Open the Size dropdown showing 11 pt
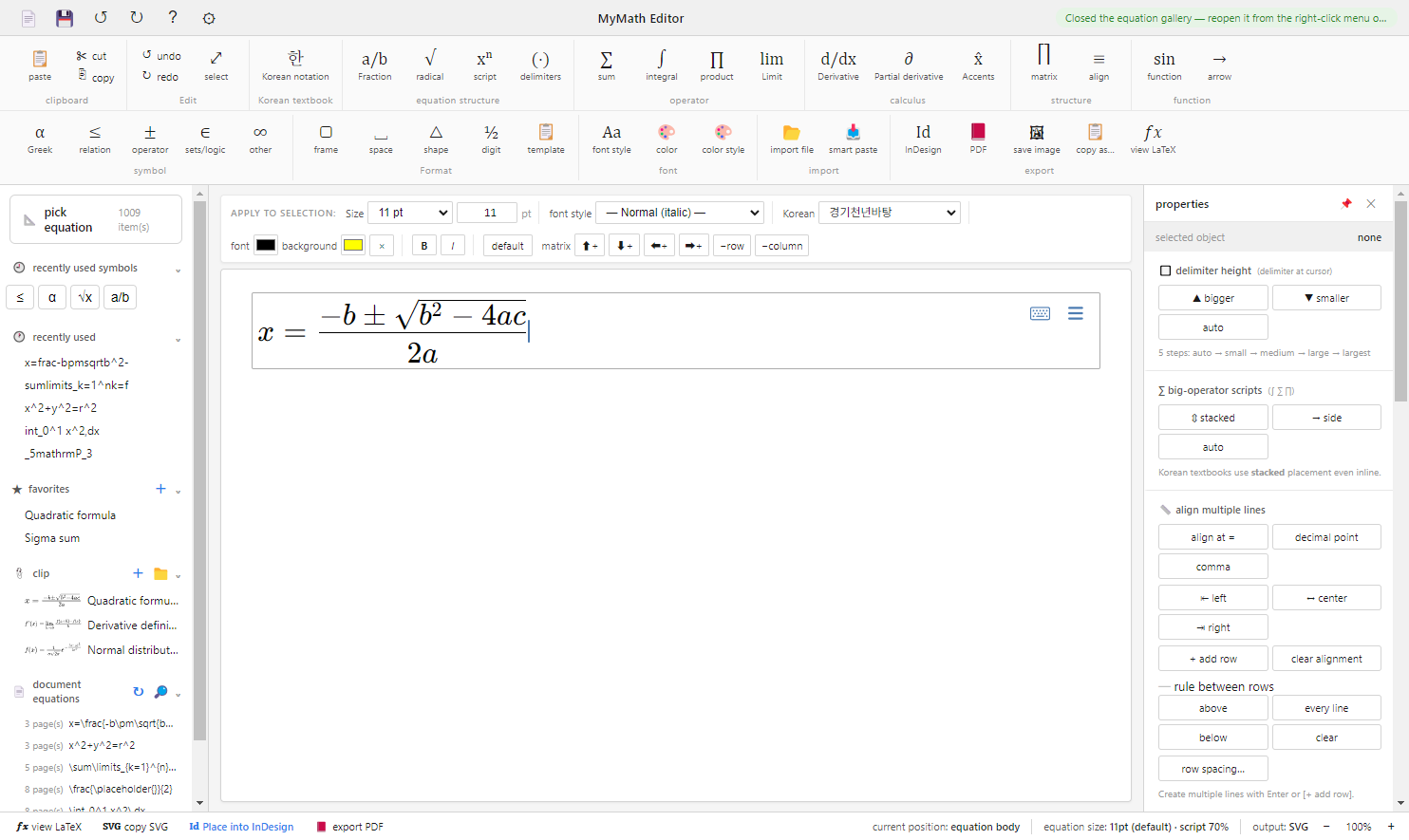1409x840 pixels. 411,213
